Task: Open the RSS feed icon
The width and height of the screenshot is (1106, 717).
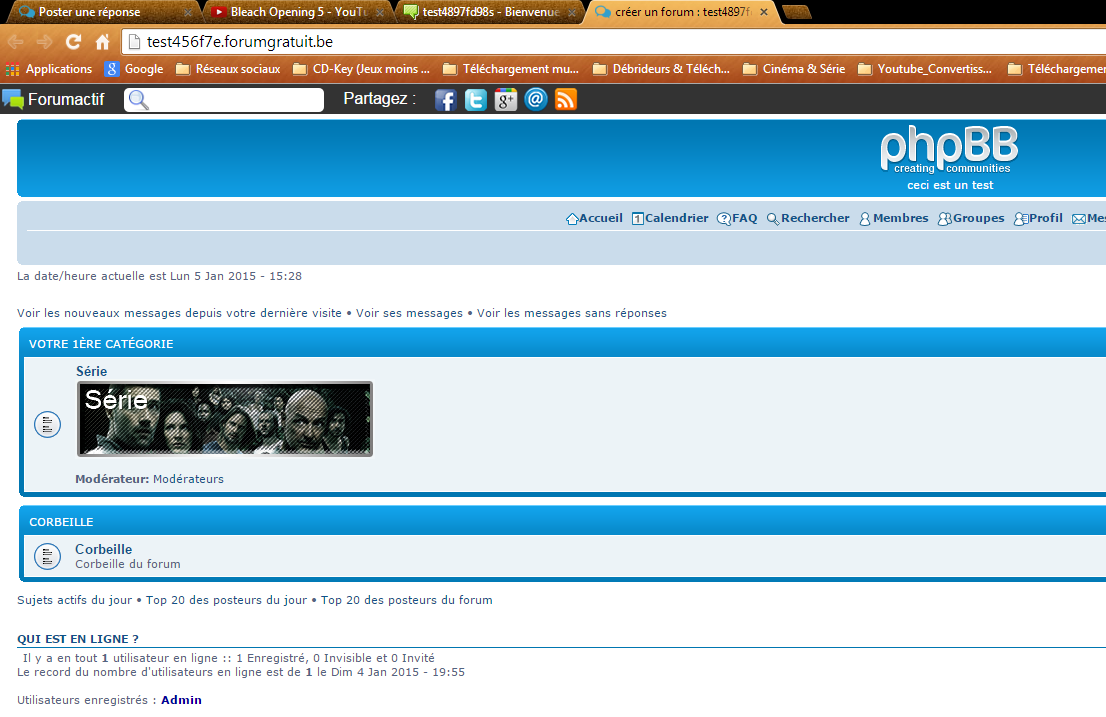Action: pyautogui.click(x=566, y=99)
